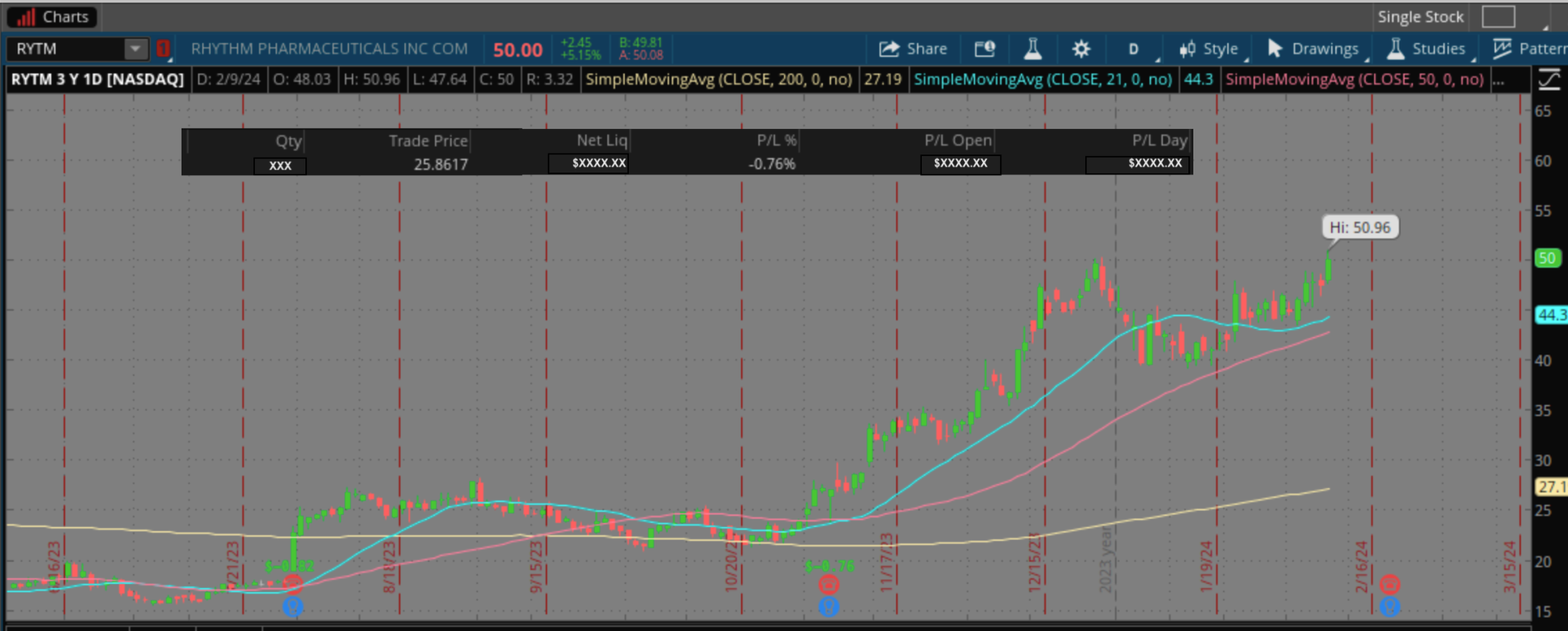Click the calendar clock icon in toolbar

coord(985,49)
